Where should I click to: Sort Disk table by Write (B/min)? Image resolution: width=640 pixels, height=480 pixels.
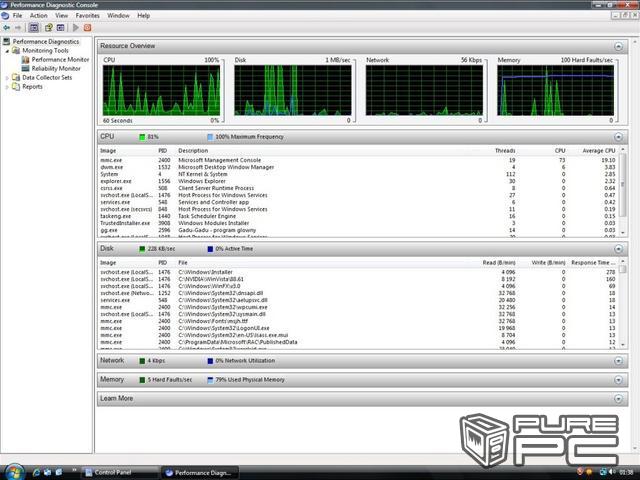coord(548,262)
